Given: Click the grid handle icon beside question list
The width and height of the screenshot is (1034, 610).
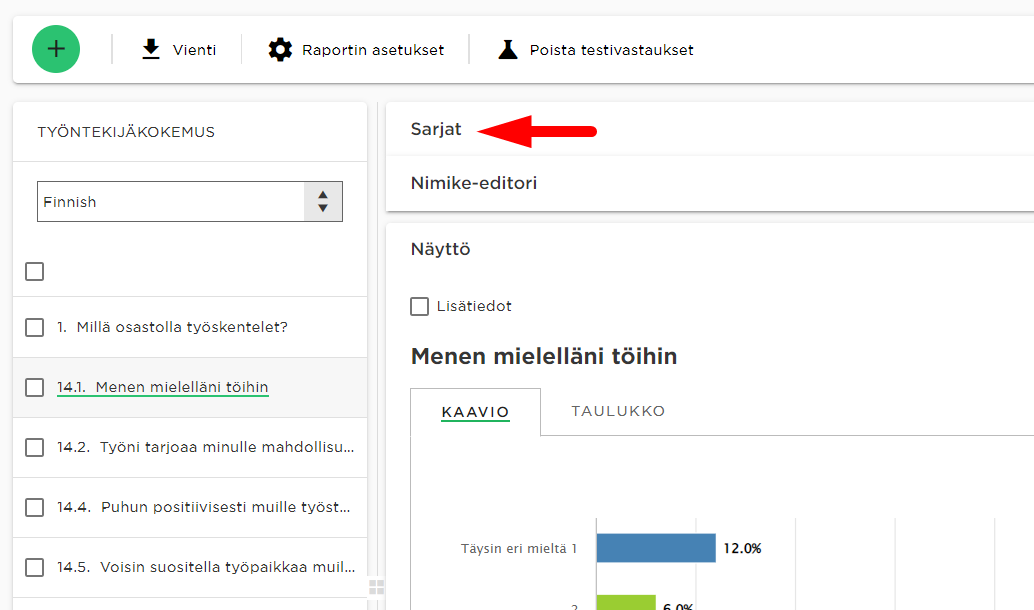Looking at the screenshot, I should (x=377, y=587).
